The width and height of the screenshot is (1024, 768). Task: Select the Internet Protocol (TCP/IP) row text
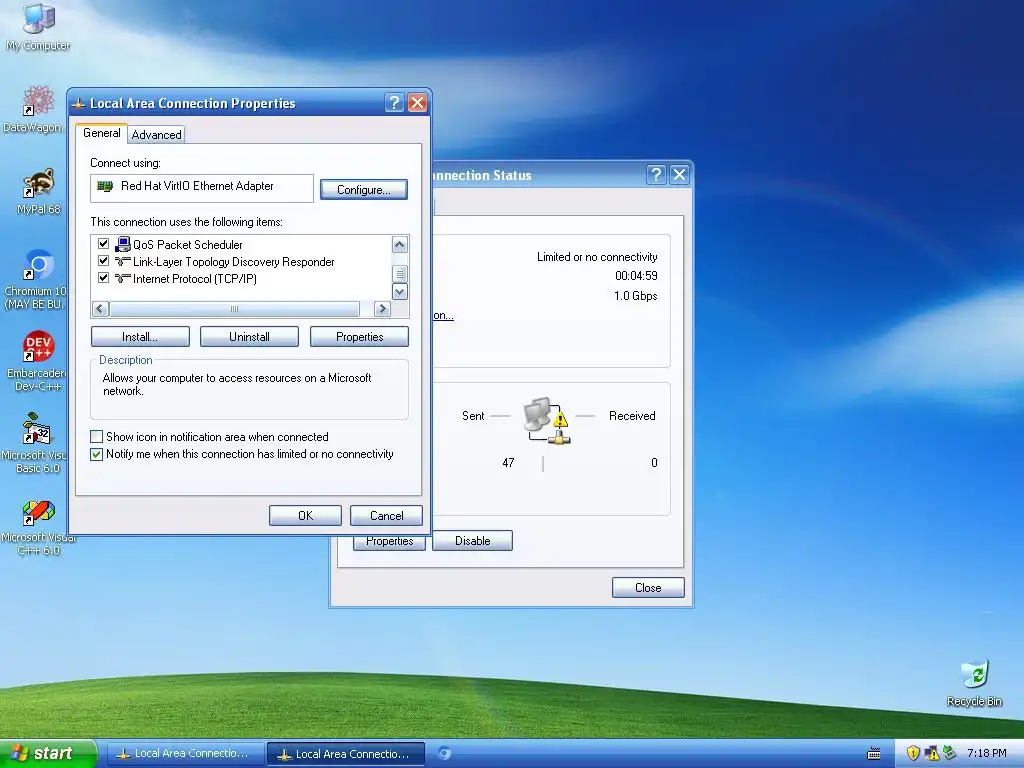pyautogui.click(x=195, y=279)
